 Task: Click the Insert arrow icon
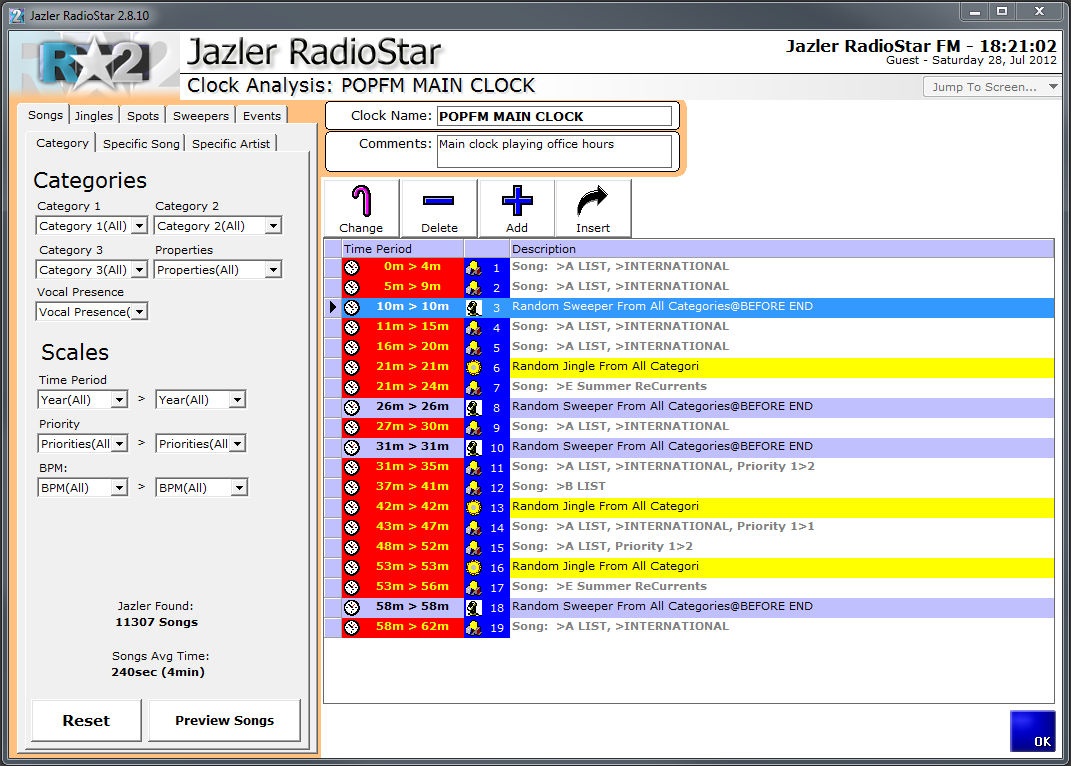(x=592, y=201)
